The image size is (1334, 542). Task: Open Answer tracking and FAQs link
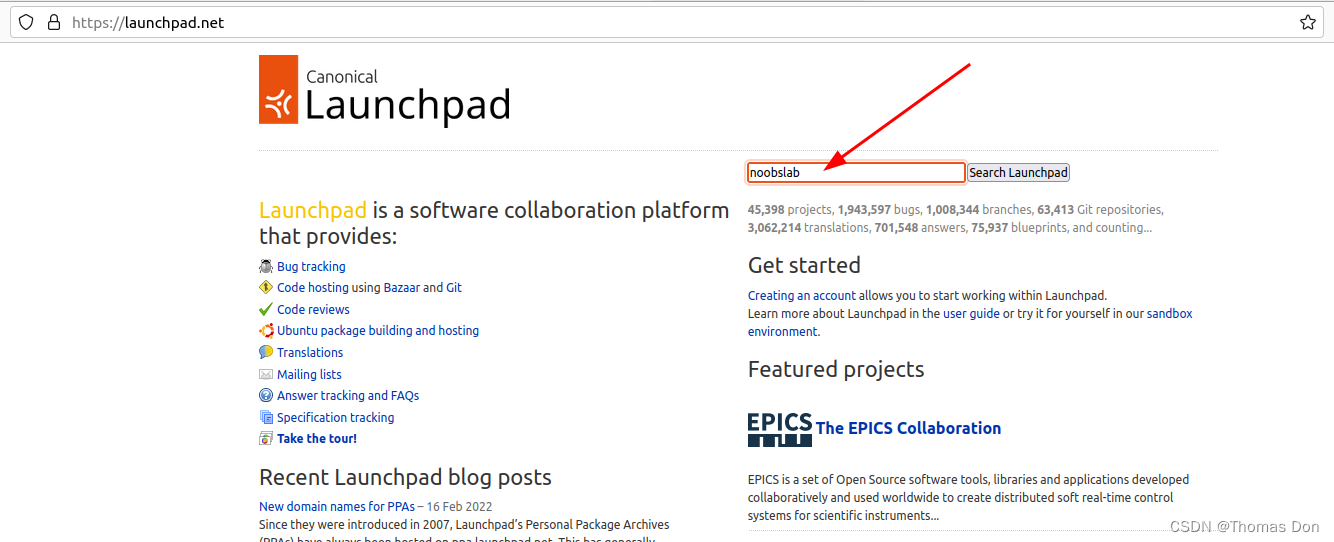348,395
